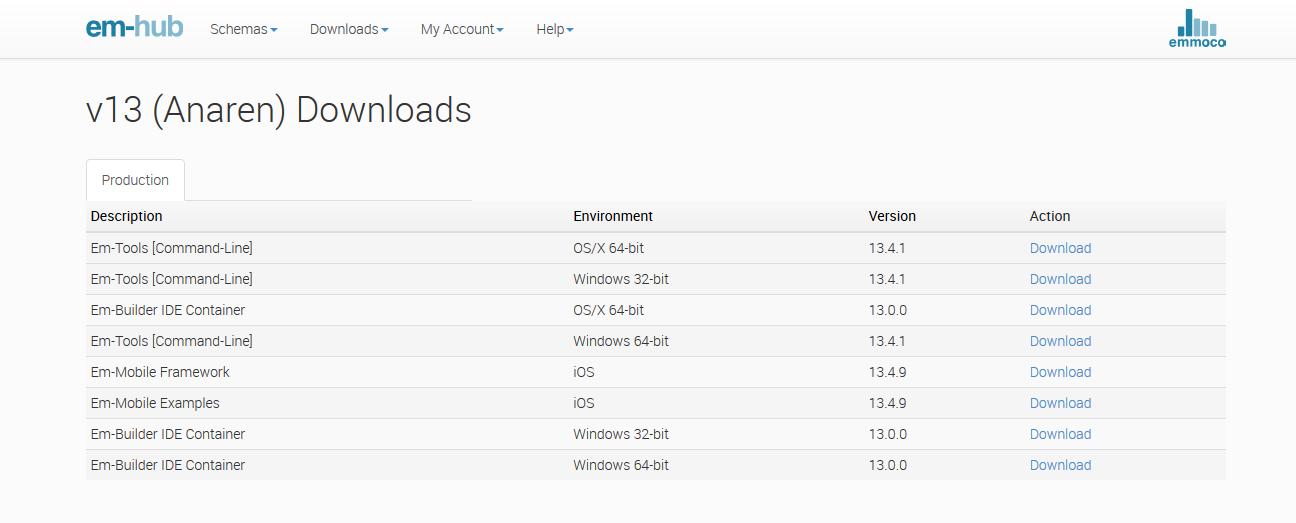
Task: Click Em-Tools [Command-Line] in the Windows 32-bit row
Action: coord(172,279)
